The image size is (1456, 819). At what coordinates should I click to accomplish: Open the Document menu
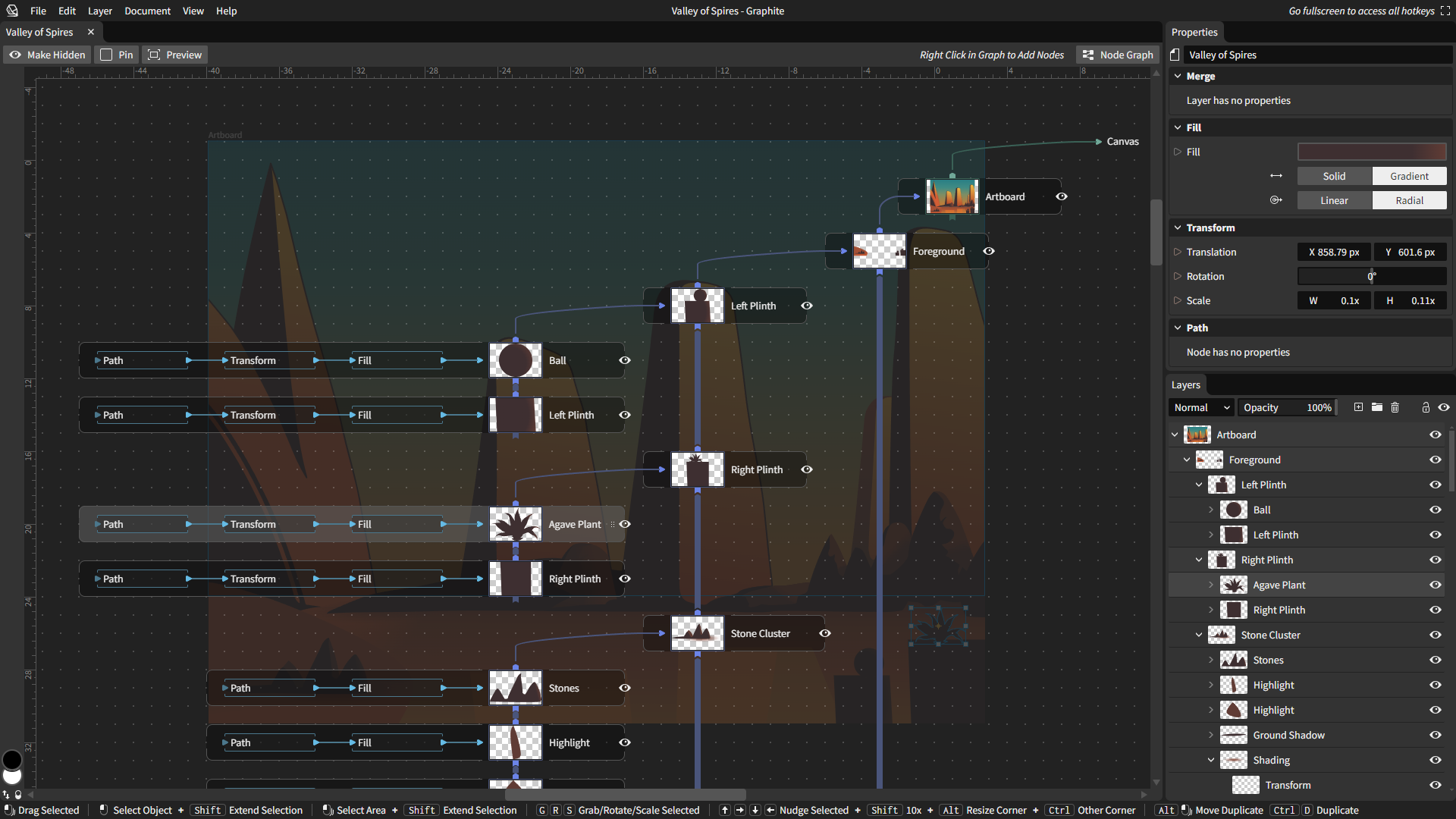(147, 11)
